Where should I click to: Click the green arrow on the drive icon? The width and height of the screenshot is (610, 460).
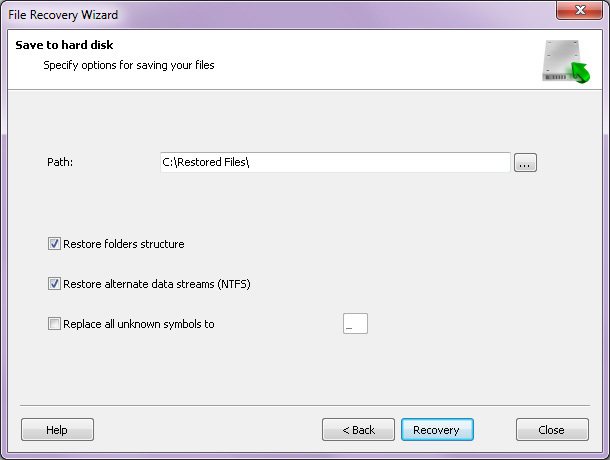click(x=581, y=73)
